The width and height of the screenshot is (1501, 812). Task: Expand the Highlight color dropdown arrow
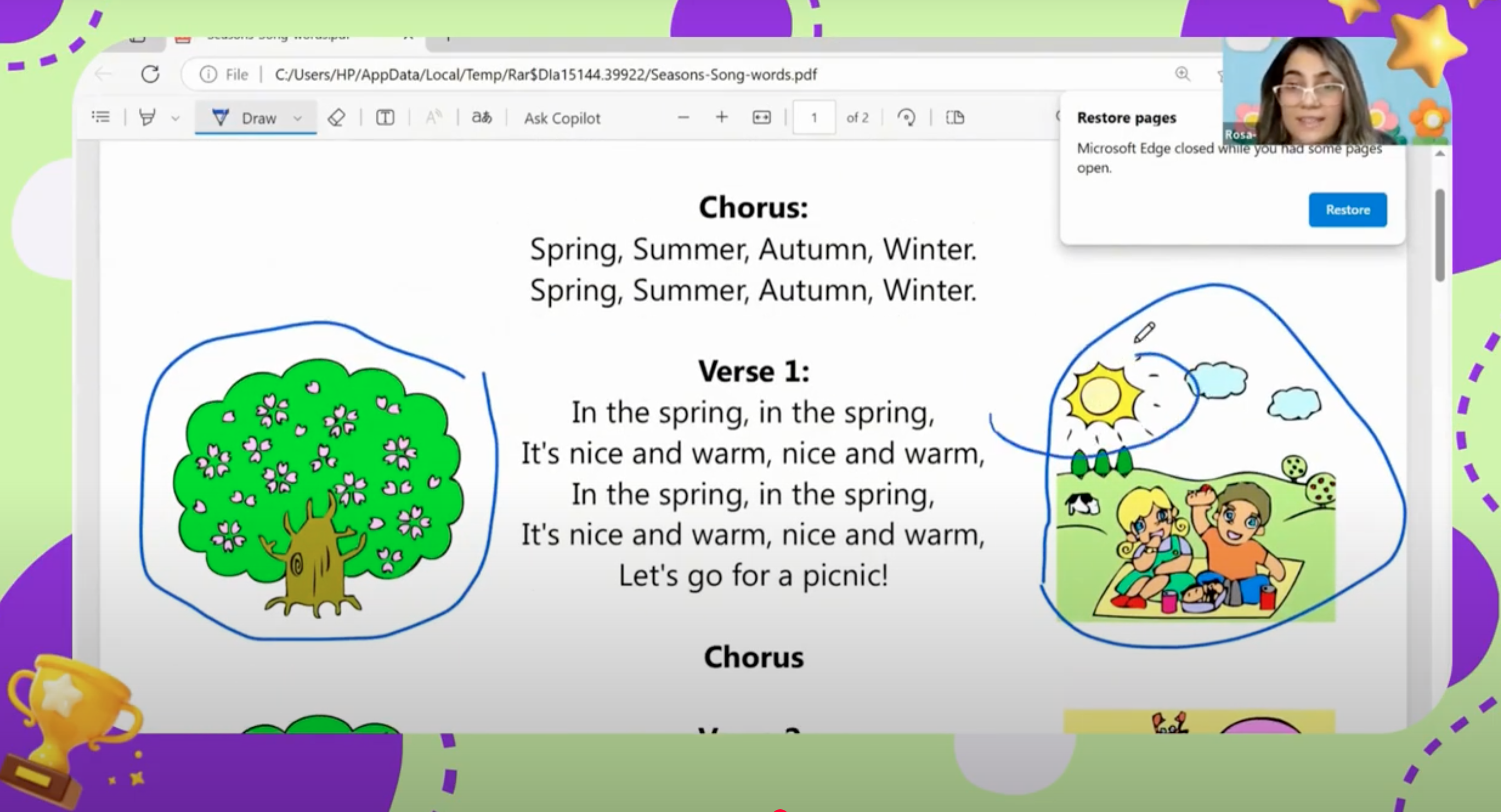tap(175, 118)
